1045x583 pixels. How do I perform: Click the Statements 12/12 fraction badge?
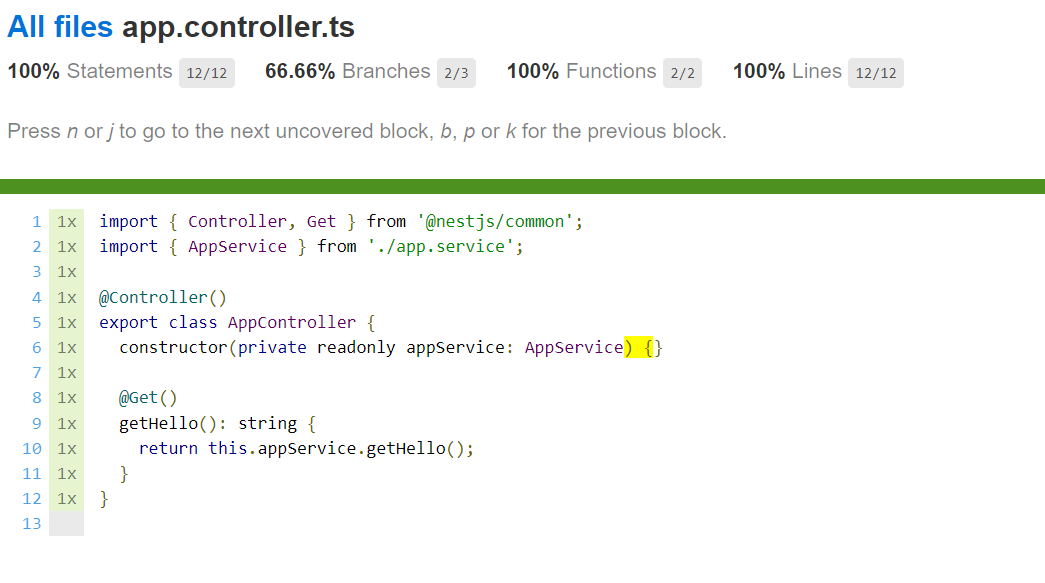(x=207, y=73)
